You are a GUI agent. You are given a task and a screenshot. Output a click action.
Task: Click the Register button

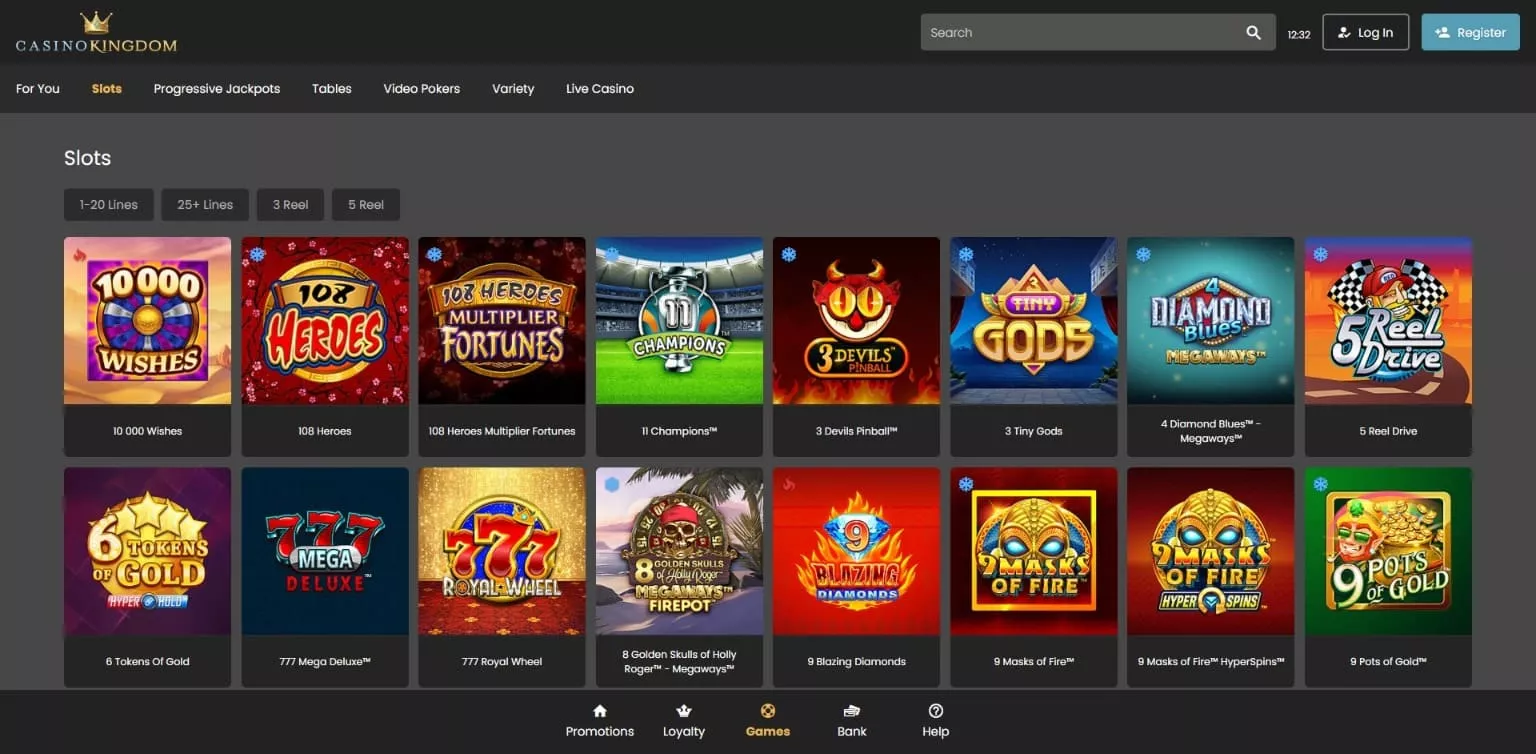point(1470,33)
